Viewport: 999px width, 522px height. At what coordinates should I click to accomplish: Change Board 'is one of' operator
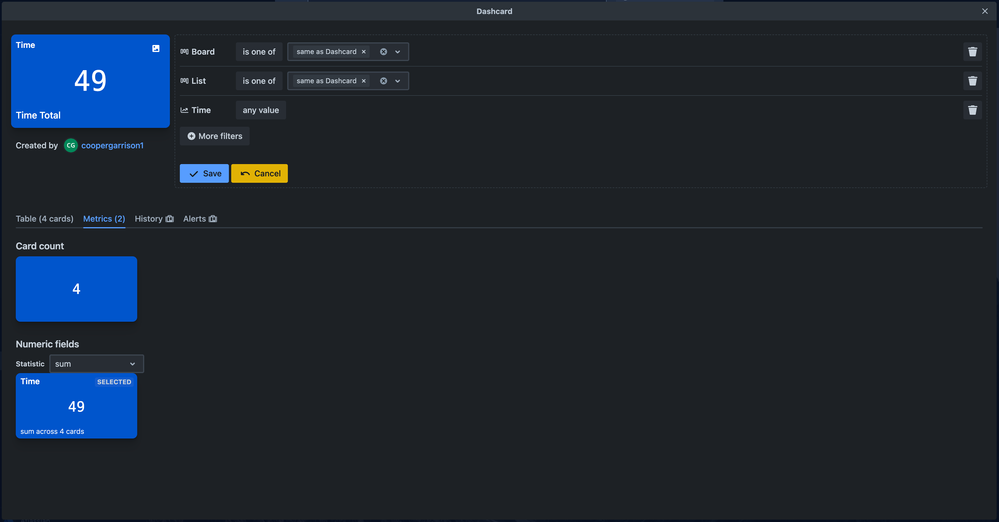[x=259, y=52]
